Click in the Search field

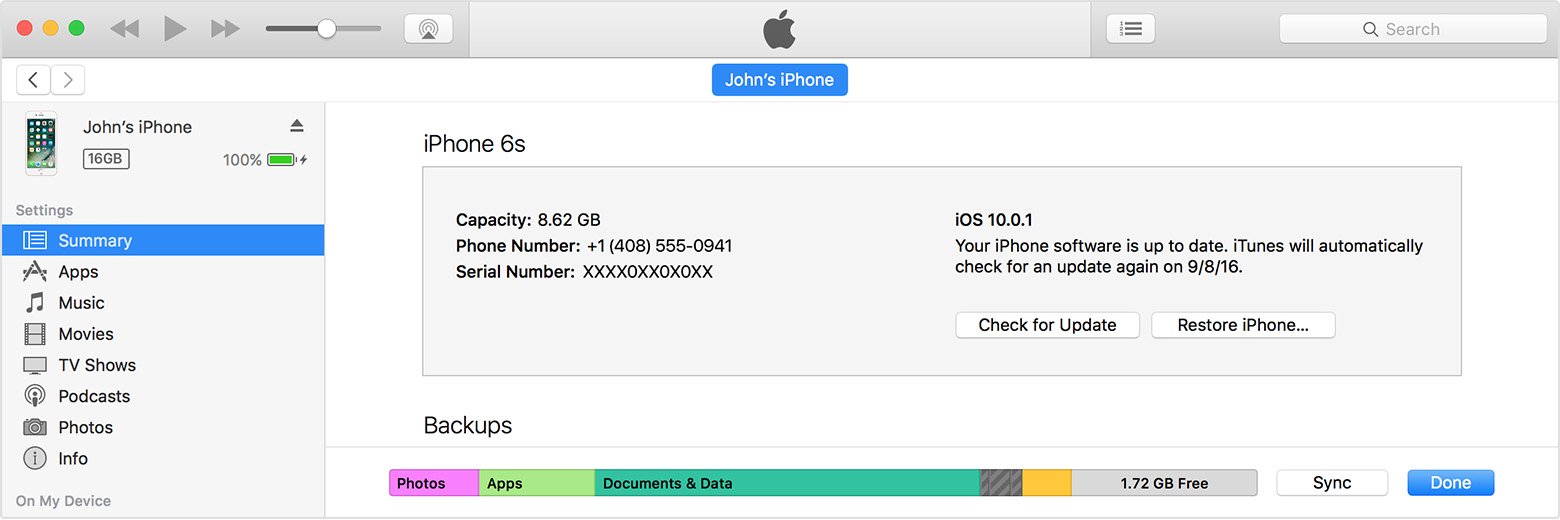(1412, 29)
